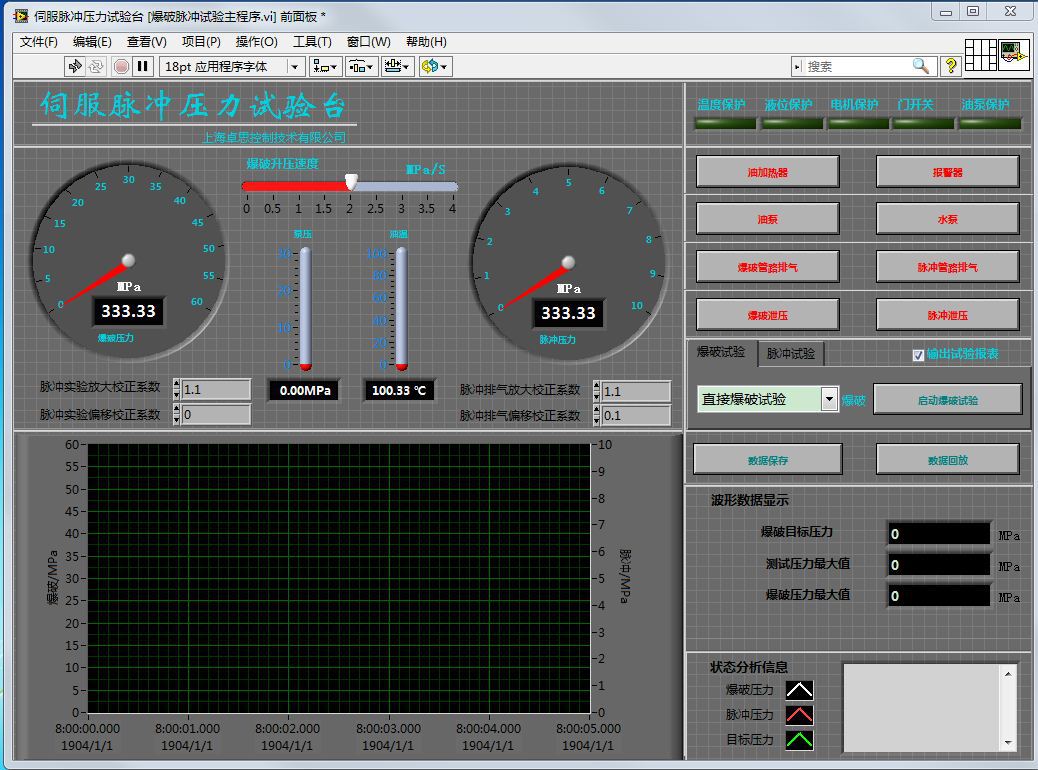Screen dimensions: 1038x770
Task: Click the 油泵保护 indicator light
Action: [990, 123]
